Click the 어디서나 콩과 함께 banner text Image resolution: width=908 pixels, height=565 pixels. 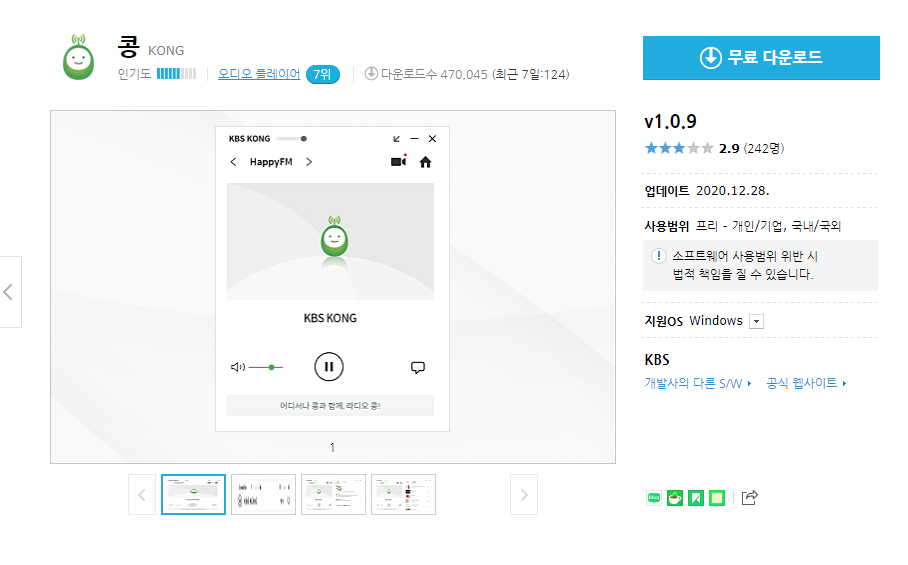coord(330,406)
